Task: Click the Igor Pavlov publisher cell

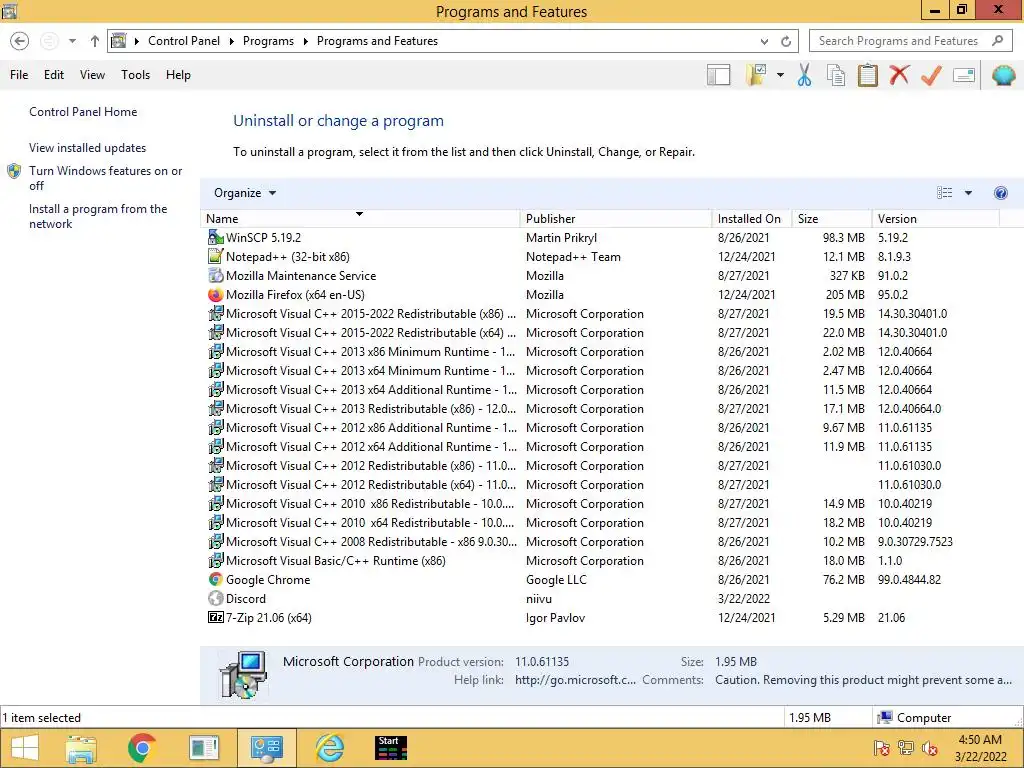Action: [x=555, y=618]
